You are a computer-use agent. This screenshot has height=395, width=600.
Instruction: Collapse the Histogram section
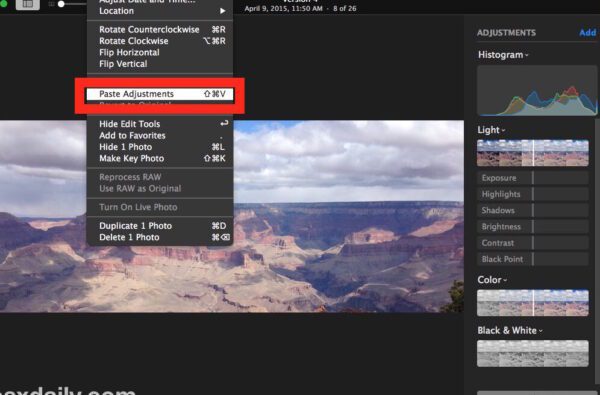click(x=503, y=55)
